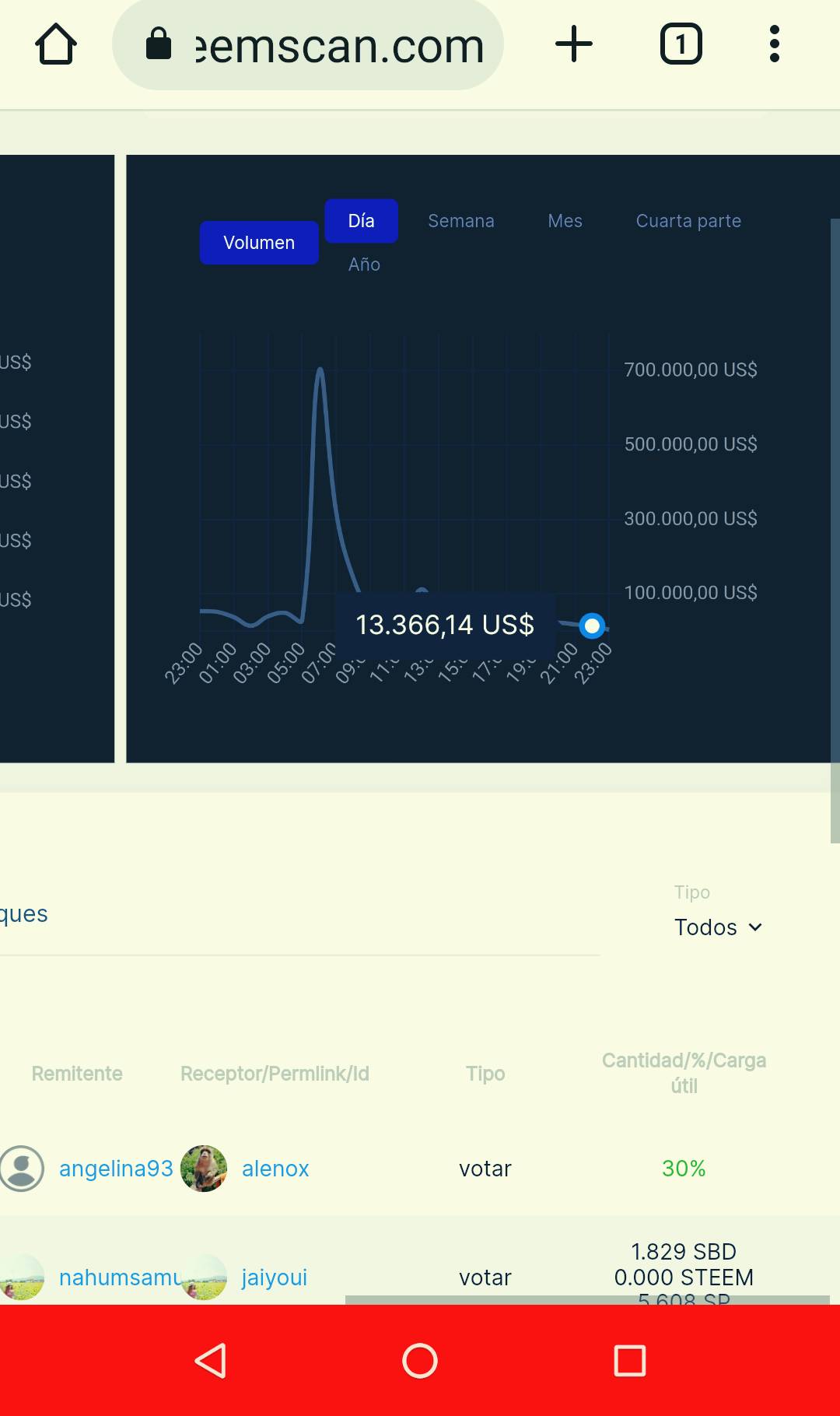This screenshot has width=840, height=1416.
Task: Tap Android home circle button
Action: [x=420, y=1361]
